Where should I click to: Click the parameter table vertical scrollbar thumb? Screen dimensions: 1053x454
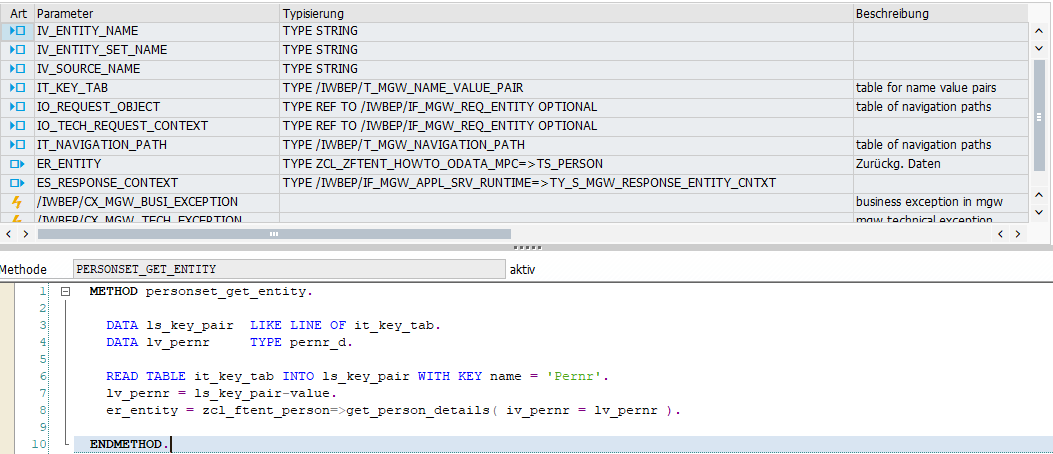point(1039,116)
